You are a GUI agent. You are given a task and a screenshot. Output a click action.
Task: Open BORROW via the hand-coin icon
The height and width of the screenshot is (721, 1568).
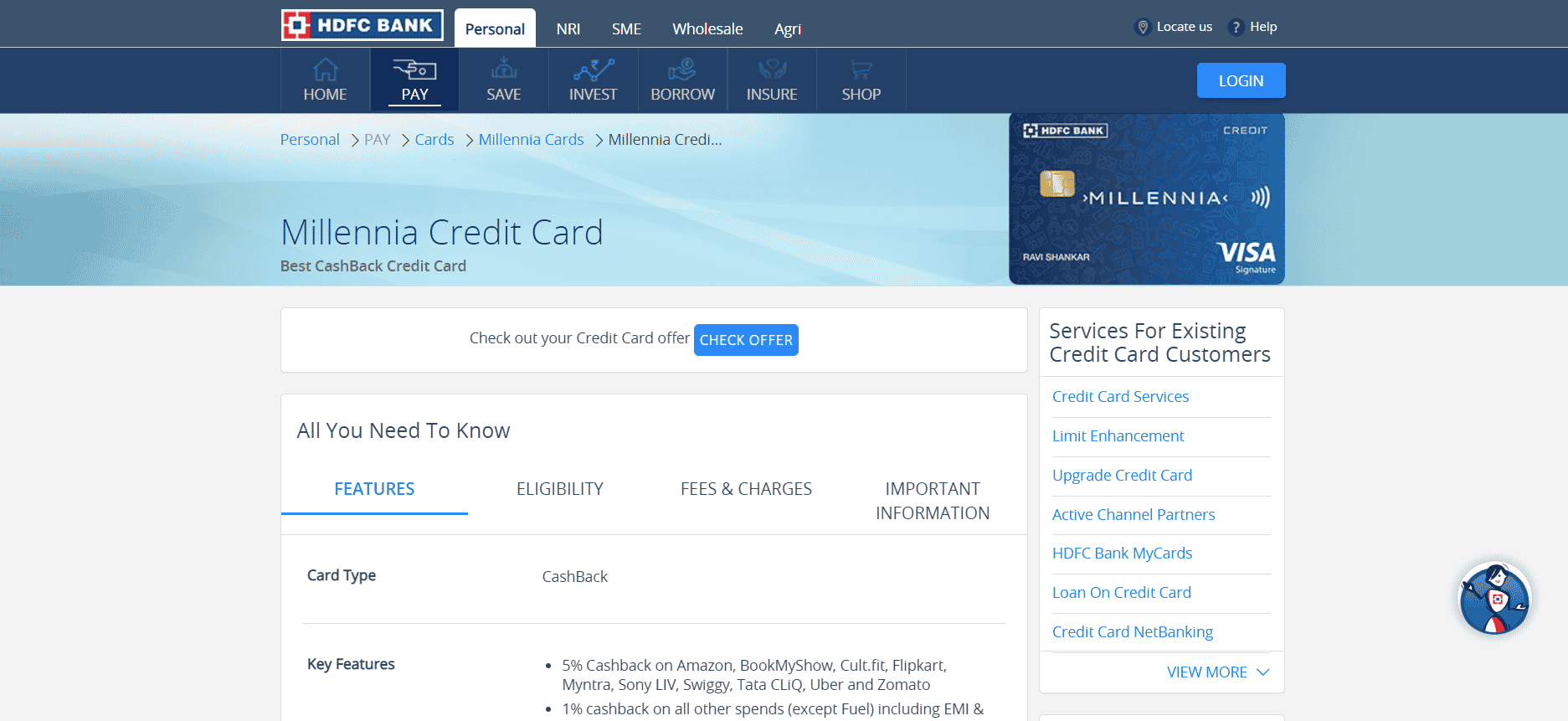click(x=682, y=70)
